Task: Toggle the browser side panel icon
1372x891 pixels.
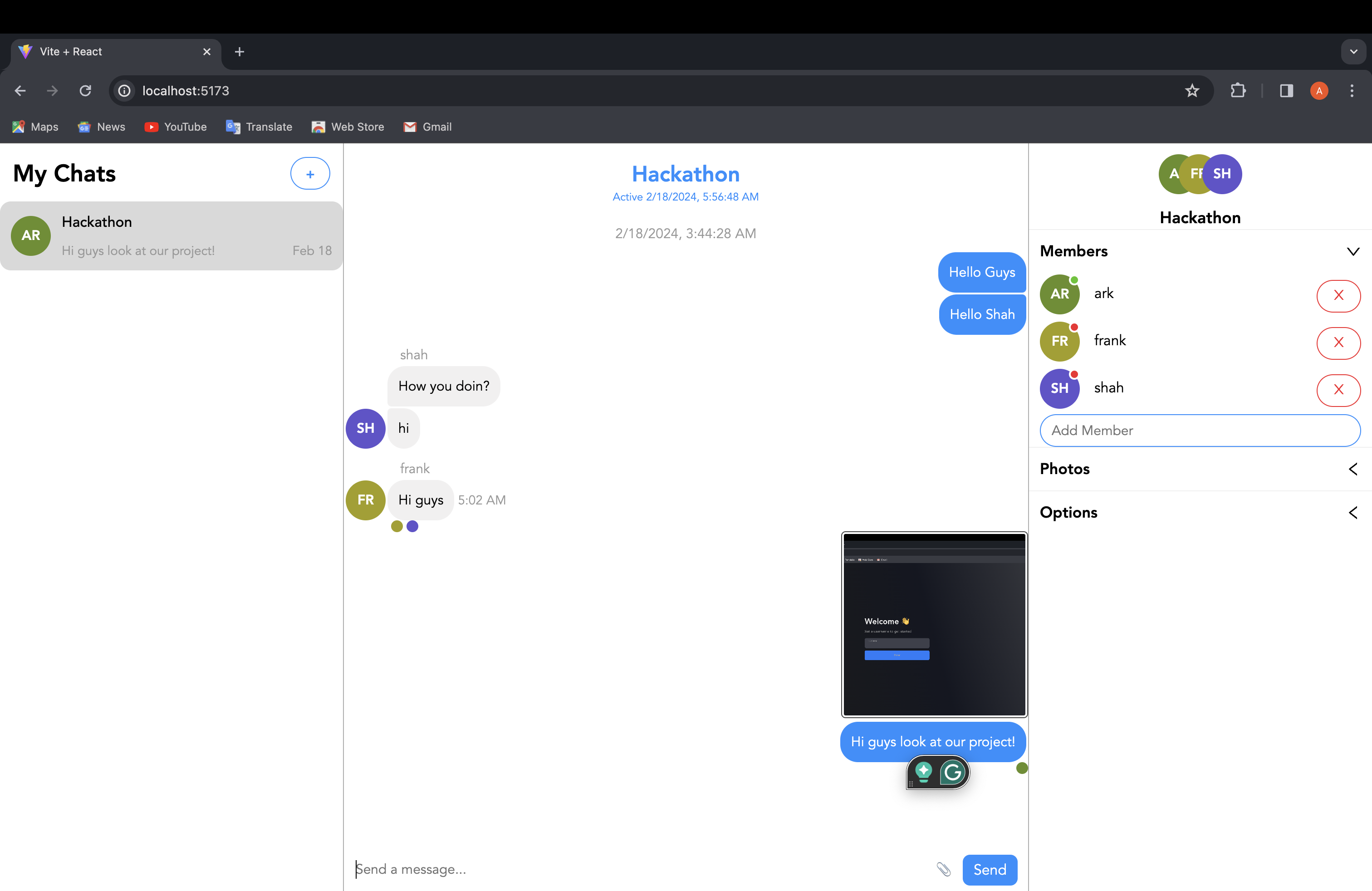Action: point(1286,90)
